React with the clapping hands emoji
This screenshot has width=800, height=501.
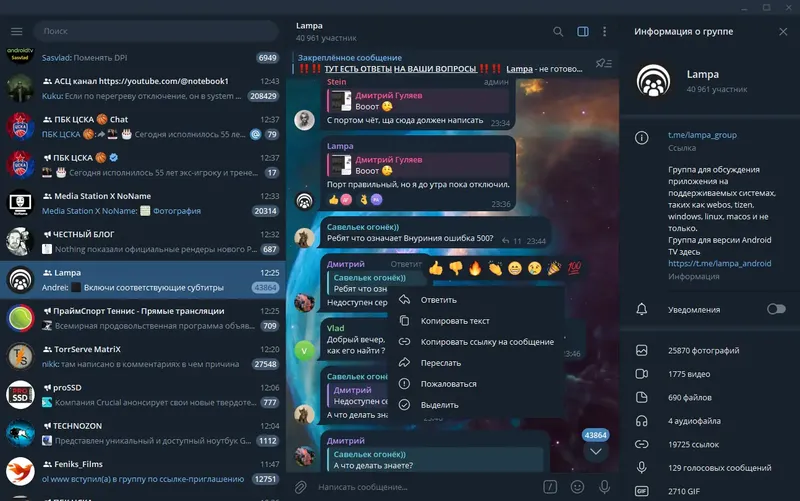tap(495, 268)
